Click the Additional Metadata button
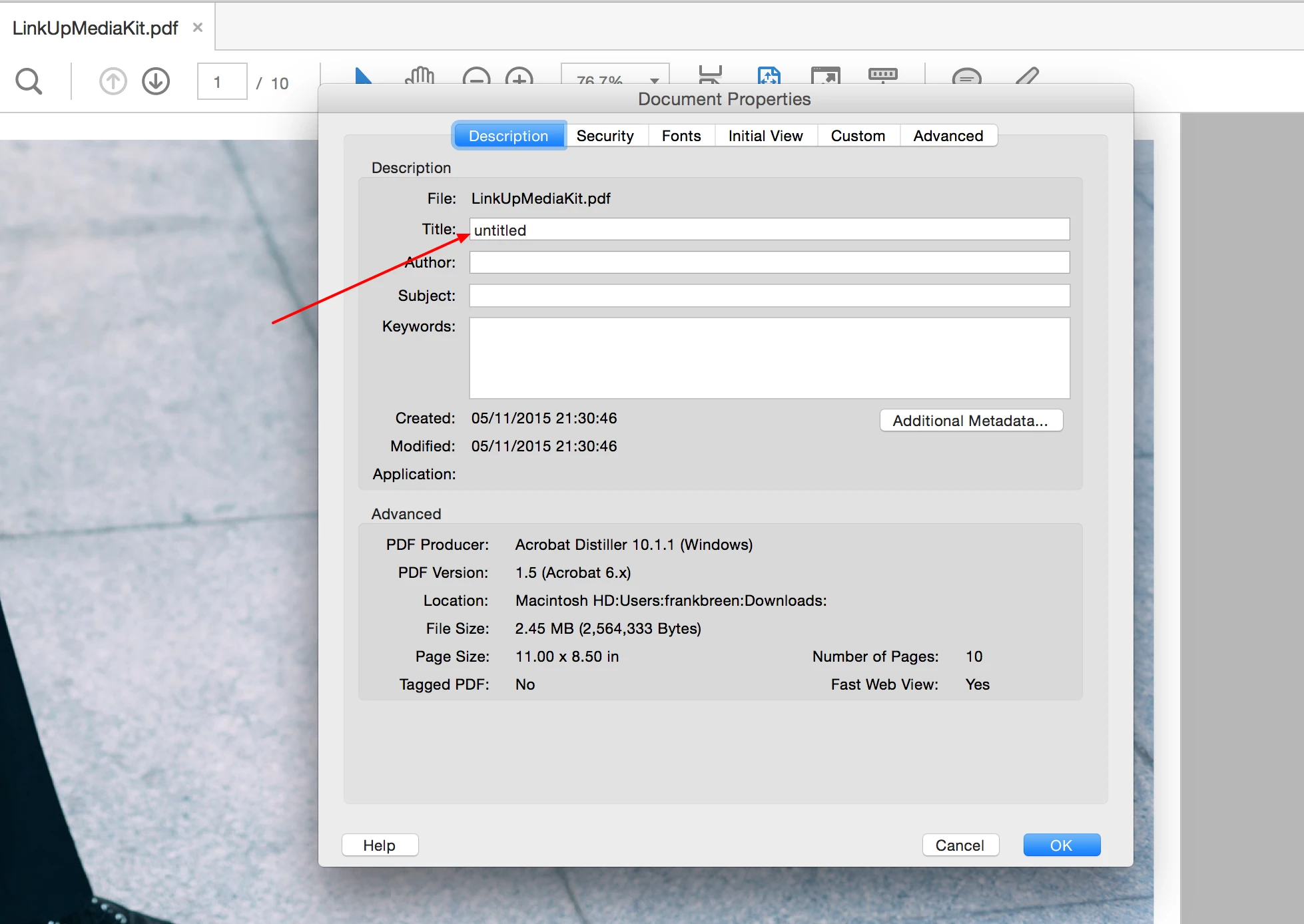The image size is (1304, 924). coord(970,421)
